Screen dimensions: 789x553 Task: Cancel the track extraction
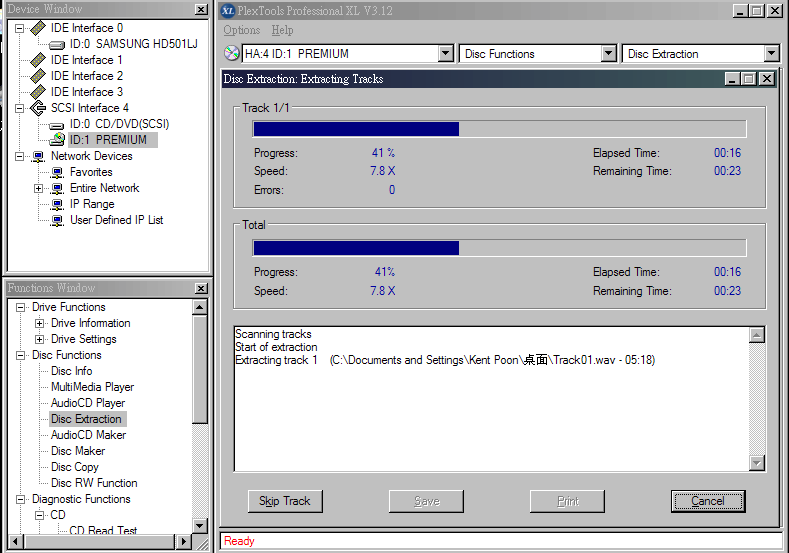point(707,501)
